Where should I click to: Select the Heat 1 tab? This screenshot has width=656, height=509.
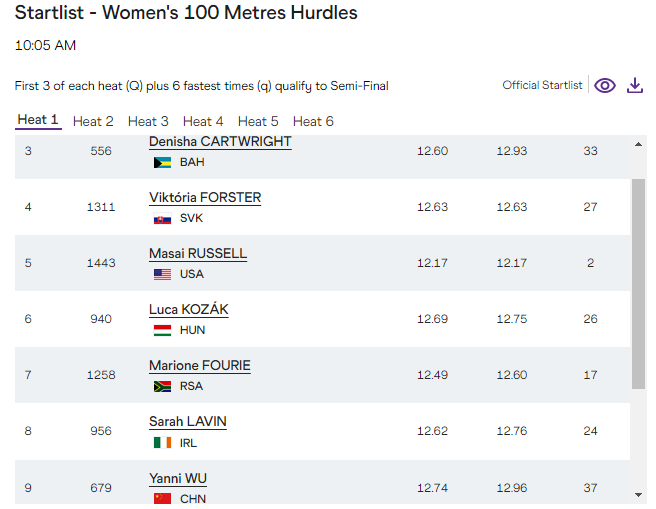[38, 120]
